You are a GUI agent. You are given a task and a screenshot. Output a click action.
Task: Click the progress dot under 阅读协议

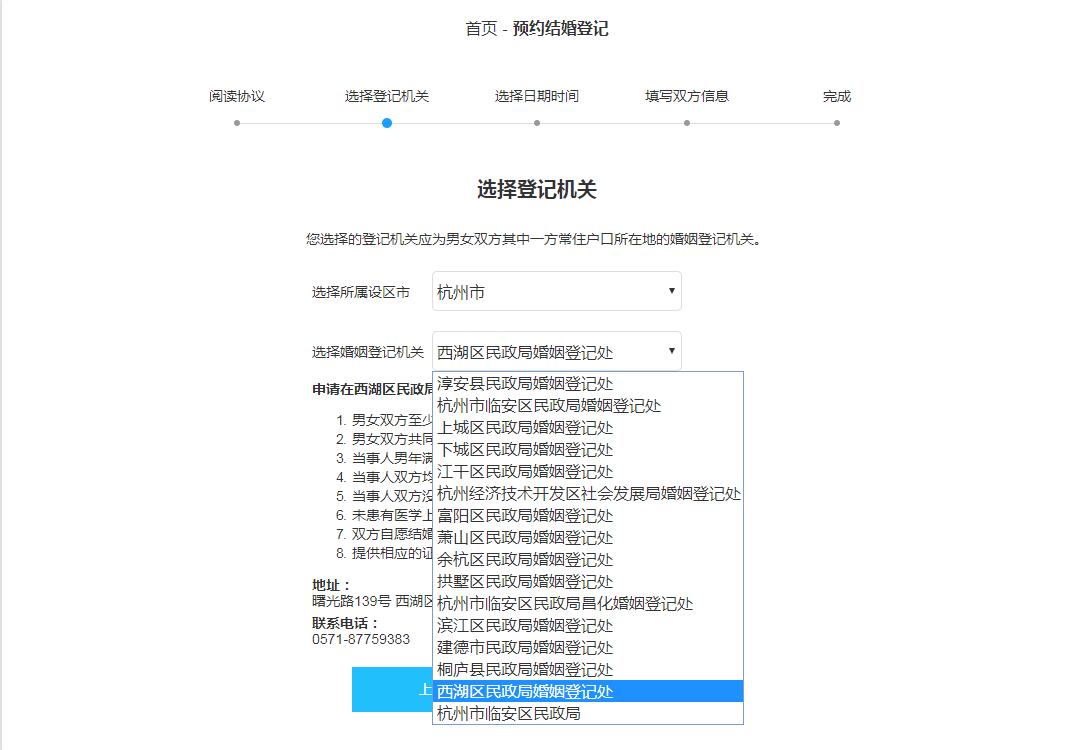237,123
